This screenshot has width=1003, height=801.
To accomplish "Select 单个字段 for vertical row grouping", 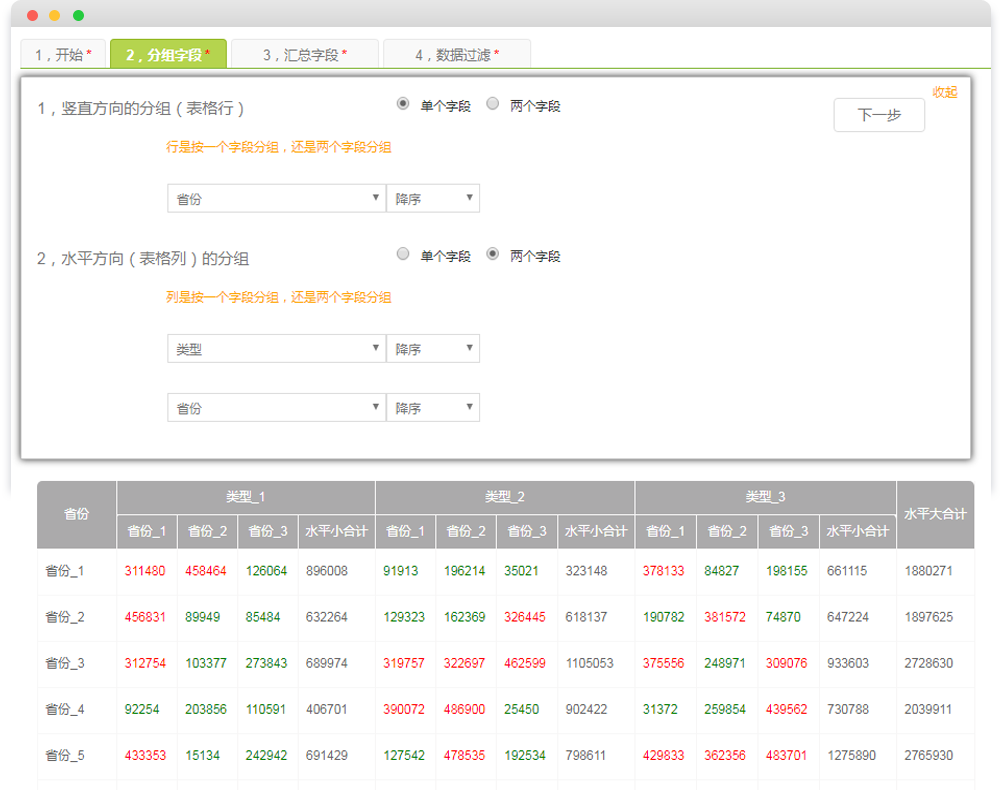I will coord(403,103).
